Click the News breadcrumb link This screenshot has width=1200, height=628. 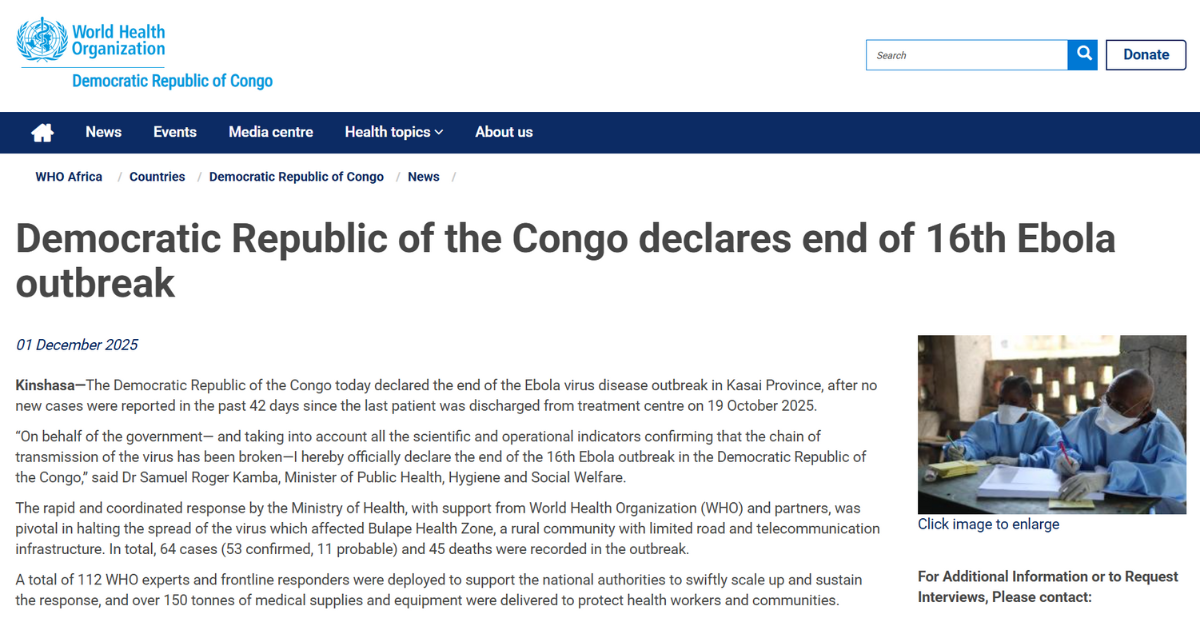click(x=423, y=177)
